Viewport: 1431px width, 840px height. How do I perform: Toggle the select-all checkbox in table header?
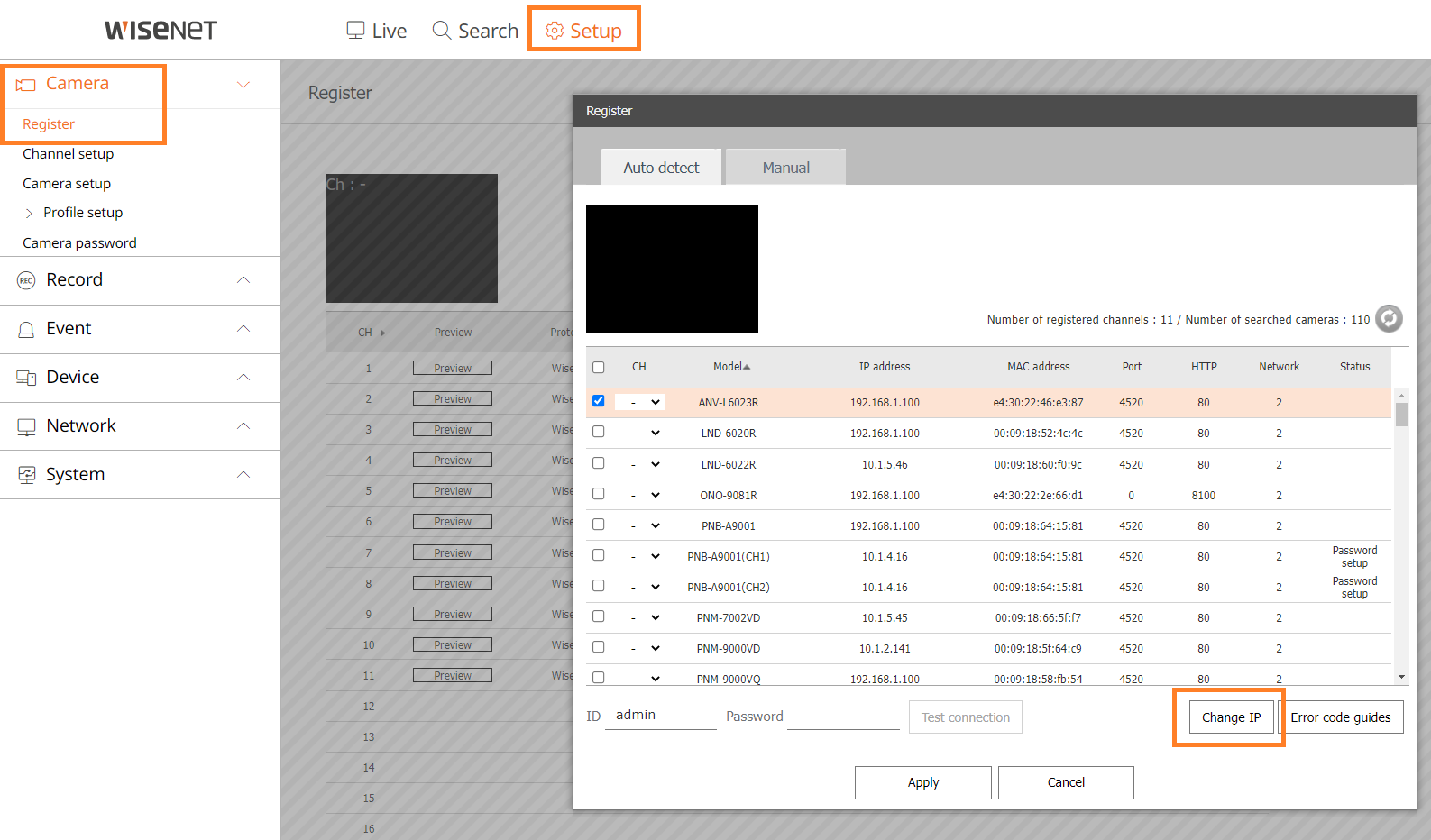click(598, 367)
